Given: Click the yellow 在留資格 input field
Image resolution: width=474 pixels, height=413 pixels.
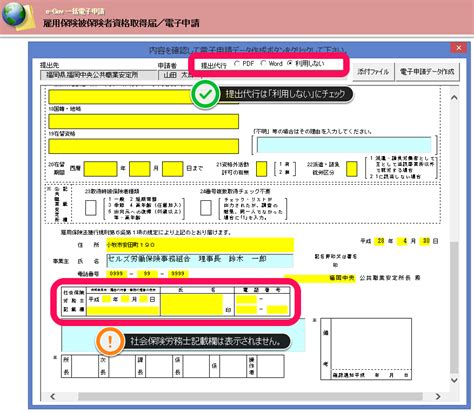Looking at the screenshot, I should coord(144,146).
